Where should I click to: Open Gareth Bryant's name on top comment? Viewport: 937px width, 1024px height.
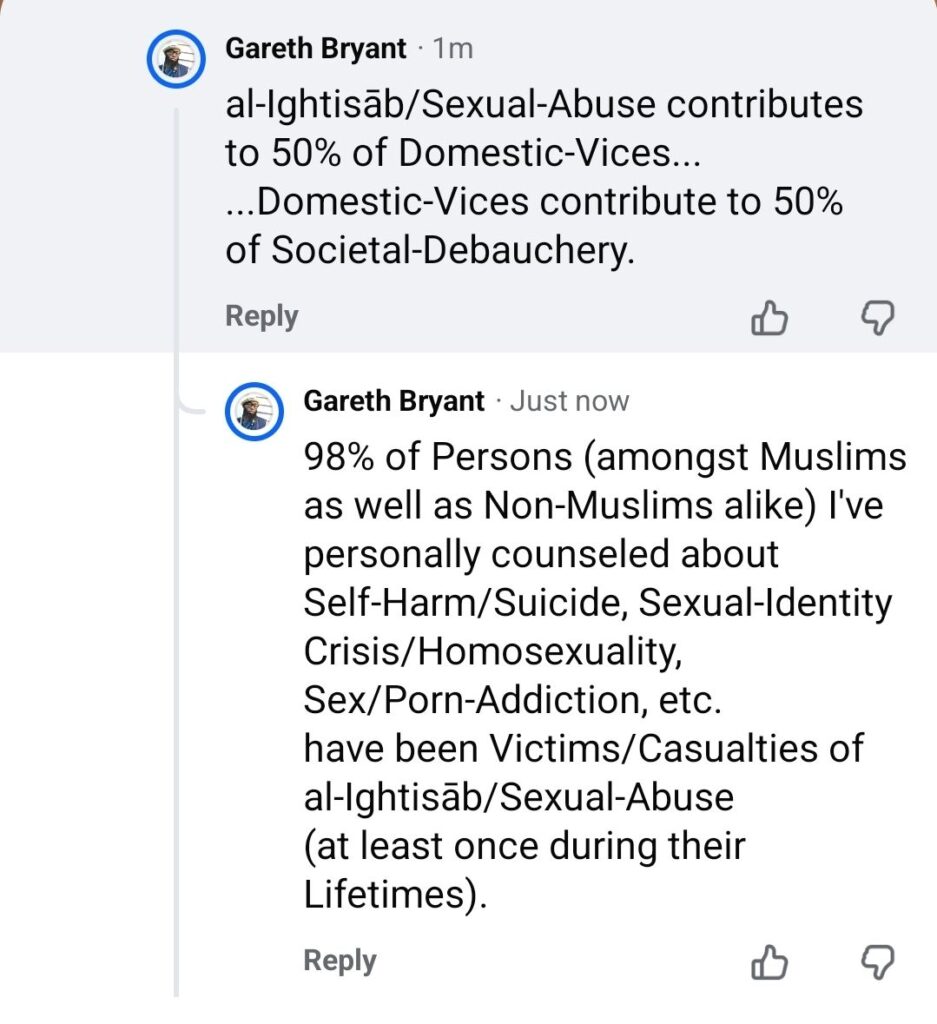(x=316, y=48)
